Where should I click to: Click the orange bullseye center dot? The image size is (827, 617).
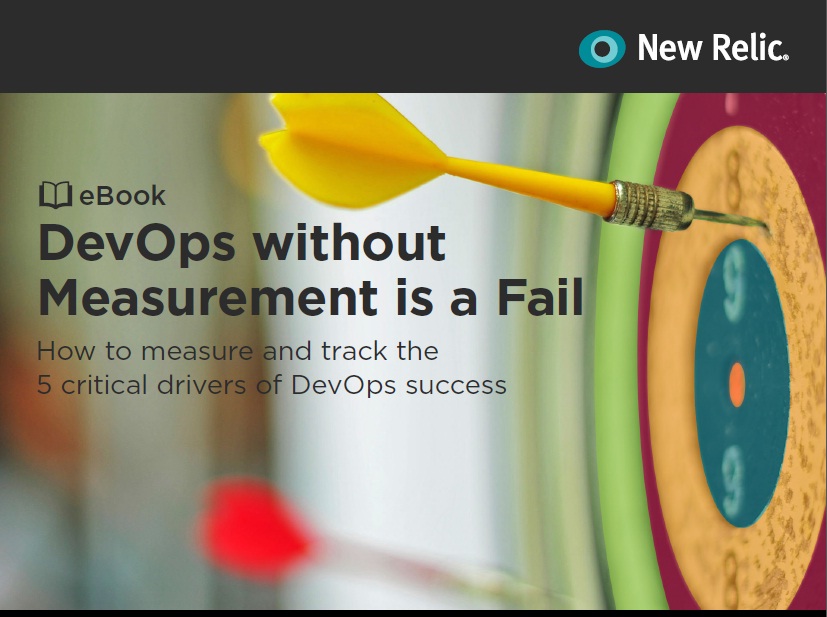[737, 384]
